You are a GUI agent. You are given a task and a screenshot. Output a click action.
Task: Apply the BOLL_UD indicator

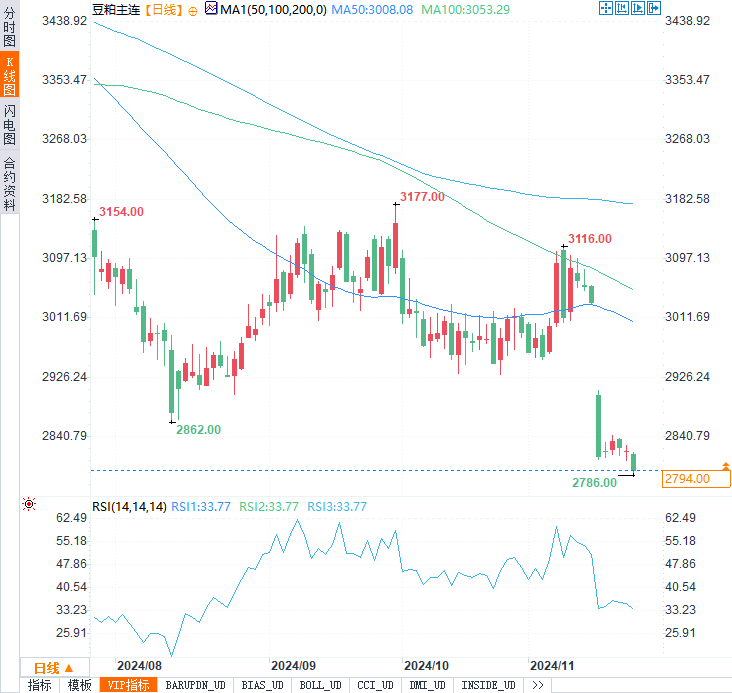point(320,685)
